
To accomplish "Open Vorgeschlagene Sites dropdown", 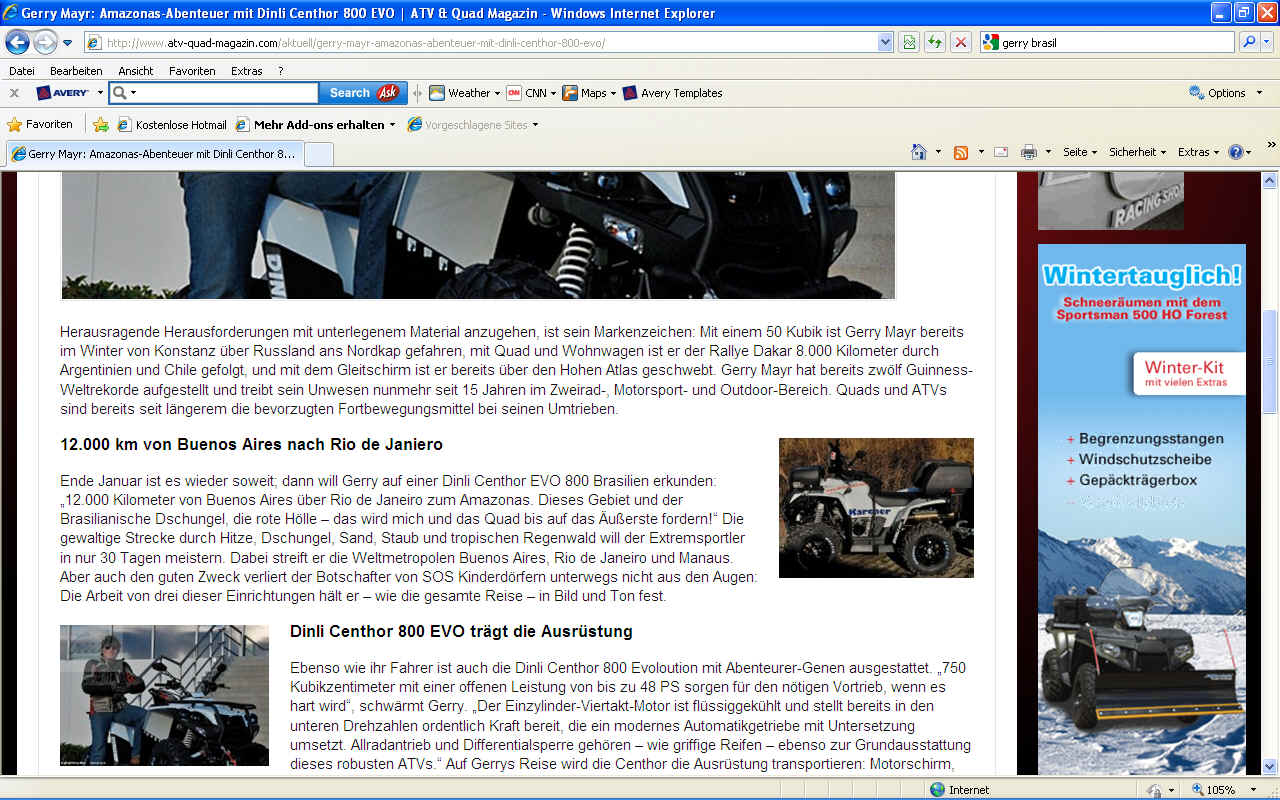I will pyautogui.click(x=473, y=125).
